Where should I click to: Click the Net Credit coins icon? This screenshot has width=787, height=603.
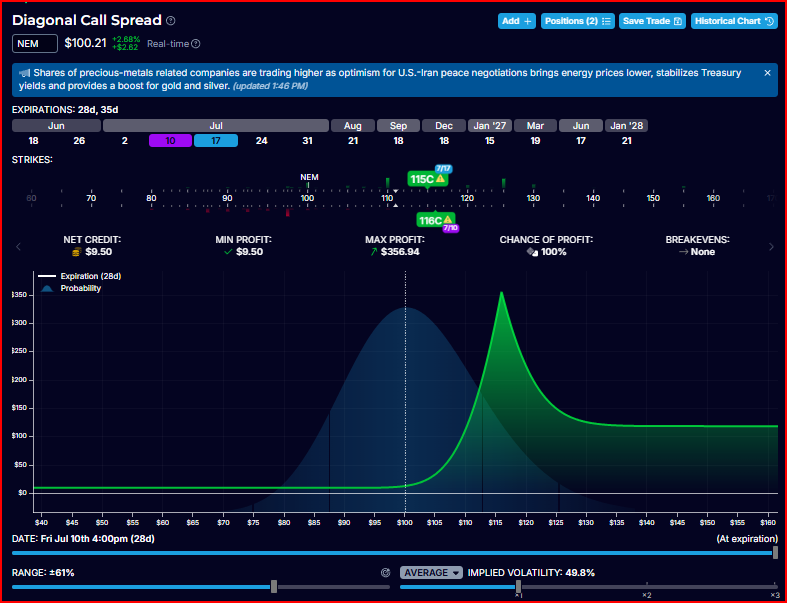click(x=76, y=252)
